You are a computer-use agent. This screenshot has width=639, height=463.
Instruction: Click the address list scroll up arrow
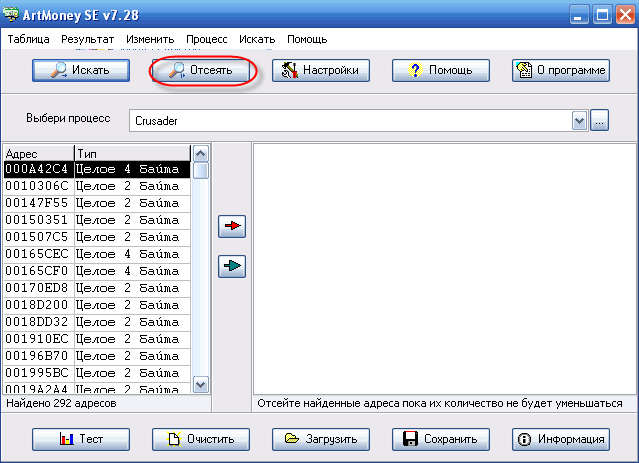pyautogui.click(x=201, y=154)
